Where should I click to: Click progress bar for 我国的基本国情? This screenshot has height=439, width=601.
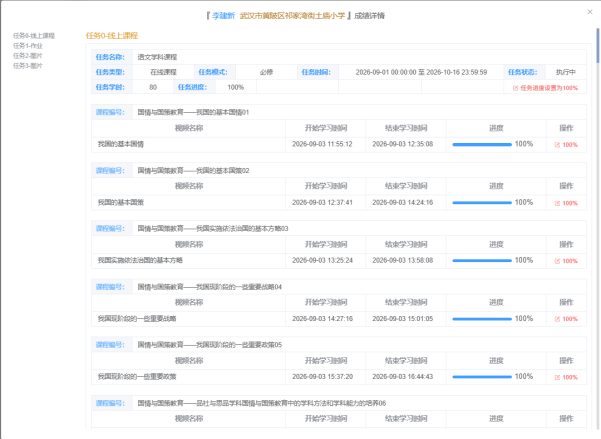[482, 145]
